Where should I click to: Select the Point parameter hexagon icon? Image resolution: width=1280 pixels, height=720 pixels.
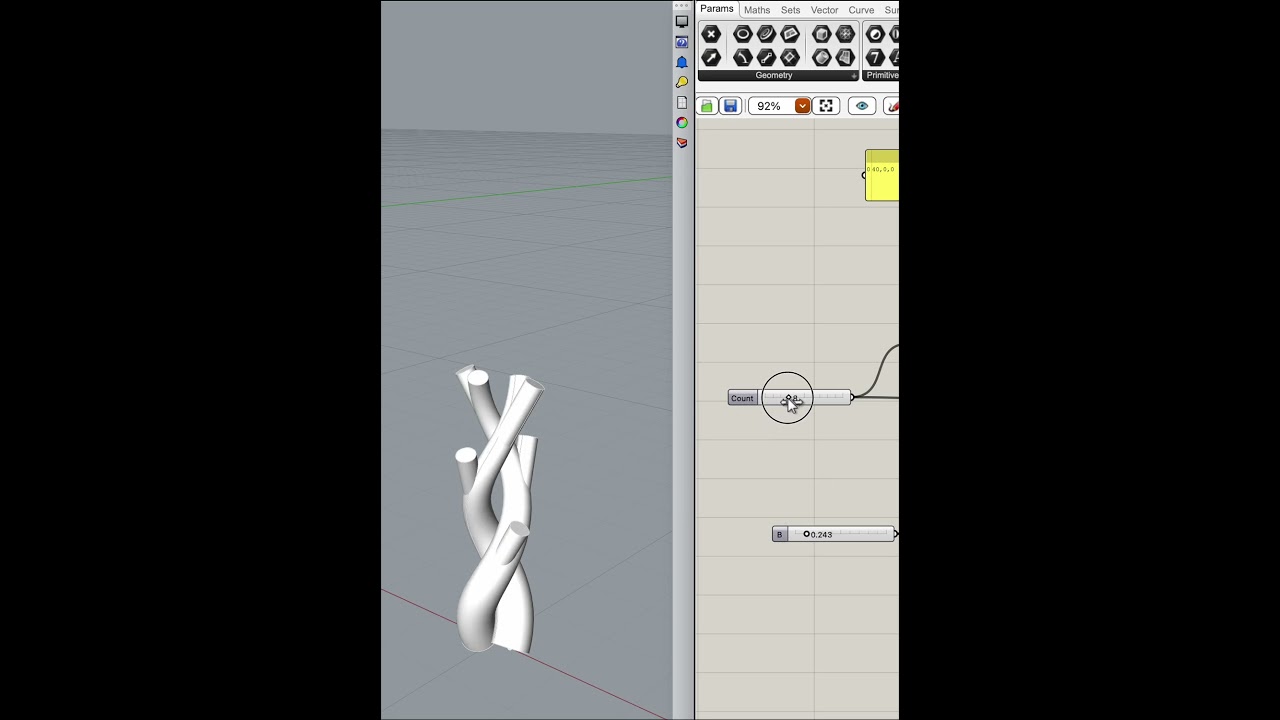tap(711, 34)
